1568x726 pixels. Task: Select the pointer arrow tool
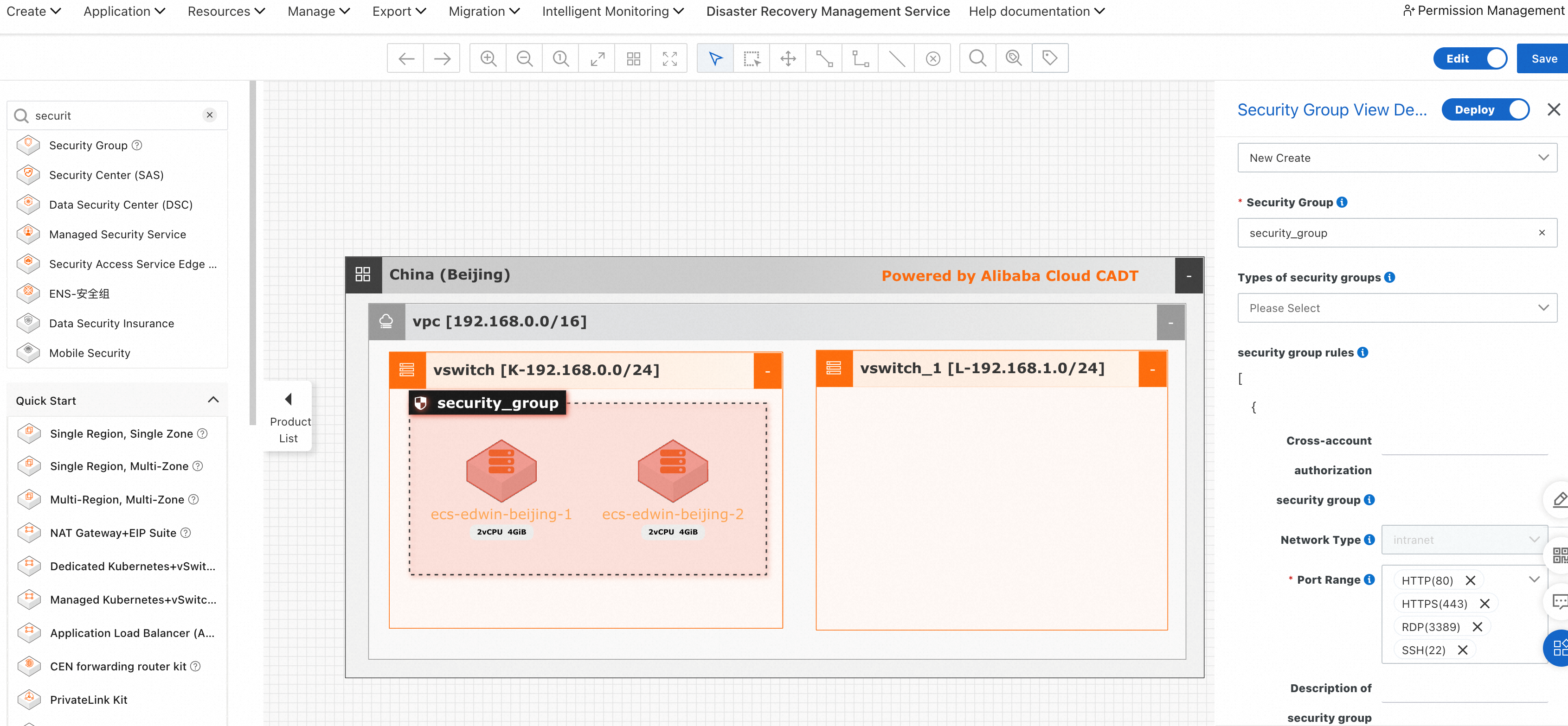[x=715, y=58]
